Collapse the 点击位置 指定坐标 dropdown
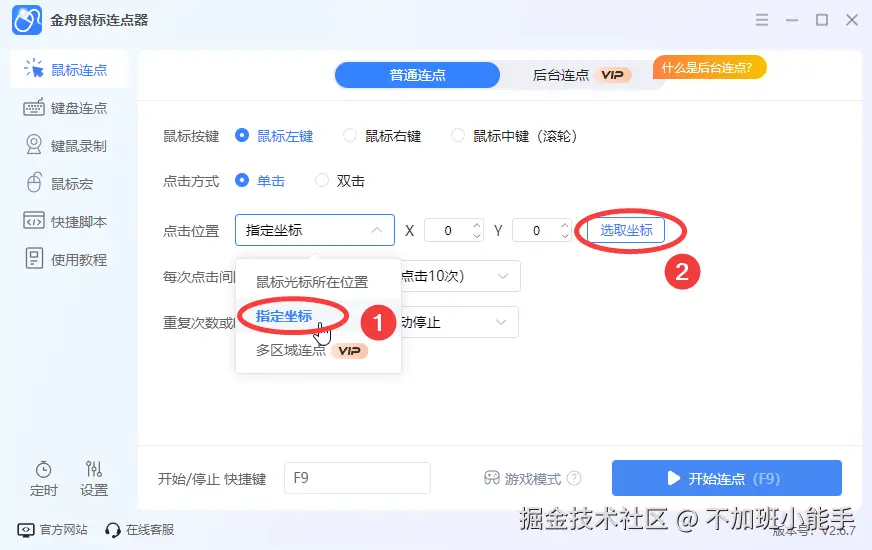The height and width of the screenshot is (550, 872). click(x=315, y=230)
